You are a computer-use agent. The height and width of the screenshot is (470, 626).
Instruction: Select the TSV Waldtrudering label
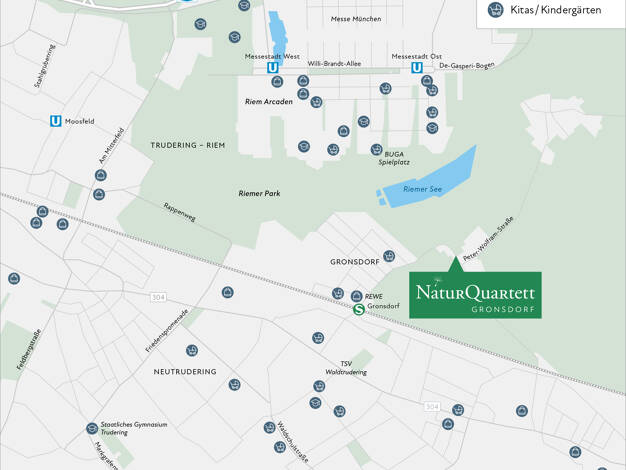[x=346, y=368]
